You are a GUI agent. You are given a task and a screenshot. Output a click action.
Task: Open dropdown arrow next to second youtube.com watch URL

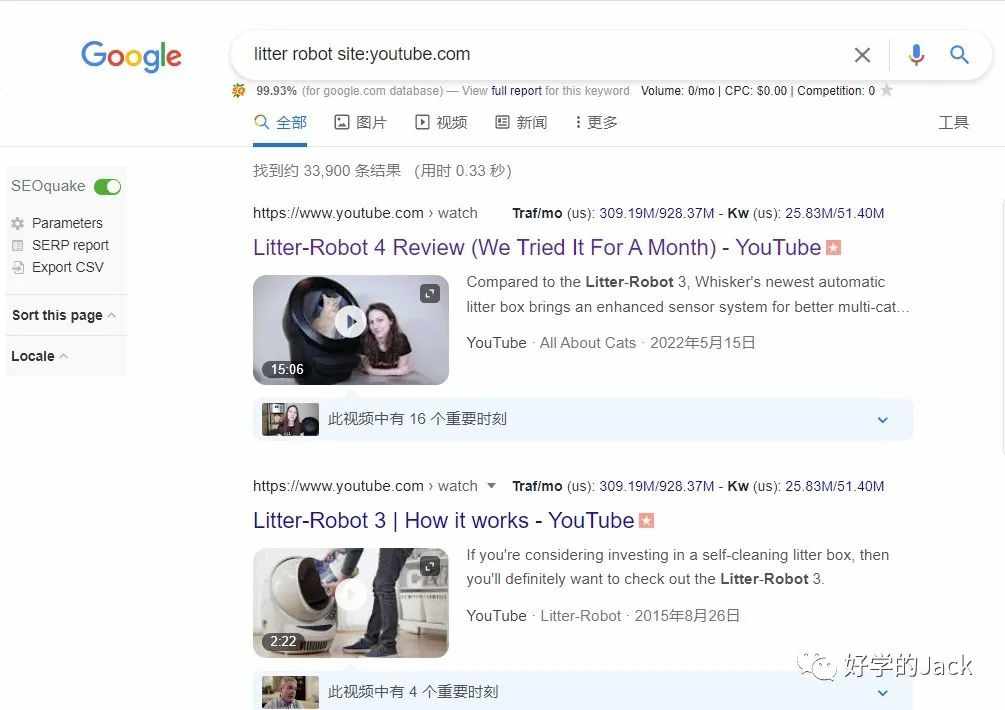tap(492, 486)
